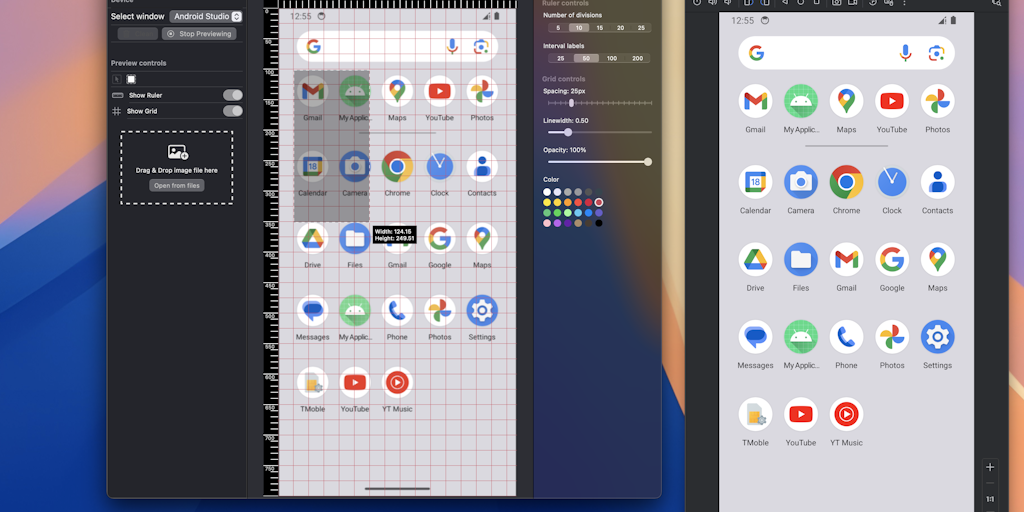Open Chrome in the Android Studio emulator

click(846, 182)
